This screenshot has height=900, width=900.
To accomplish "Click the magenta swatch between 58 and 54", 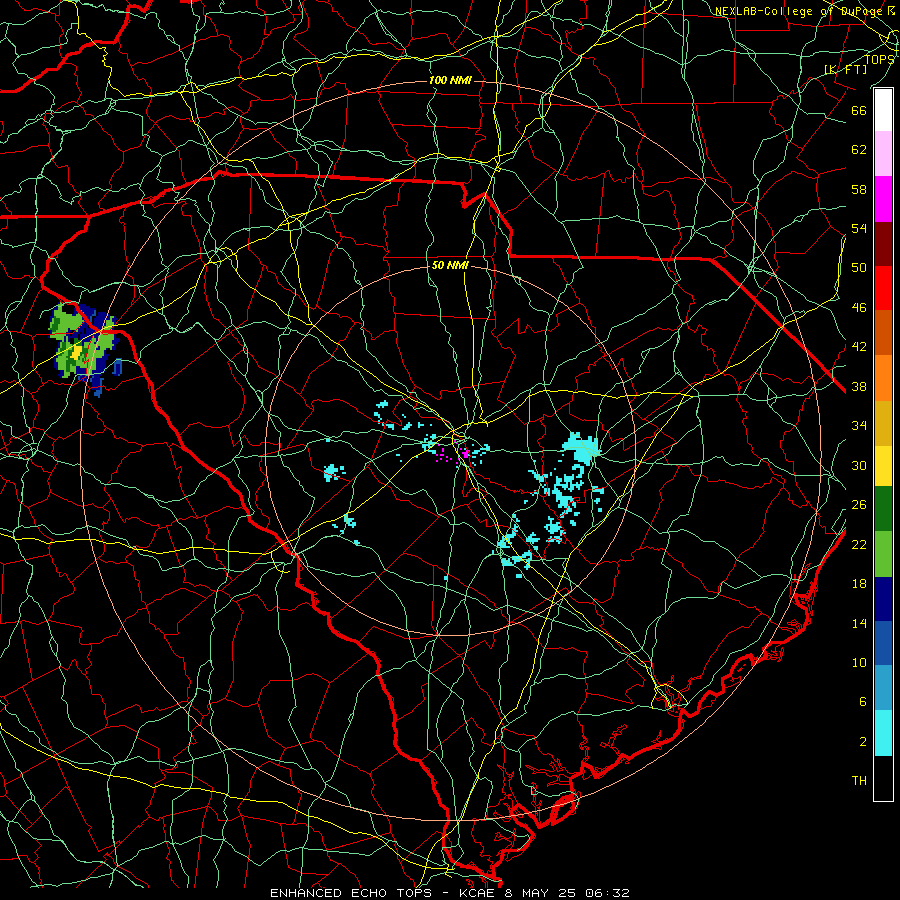I will click(x=883, y=199).
